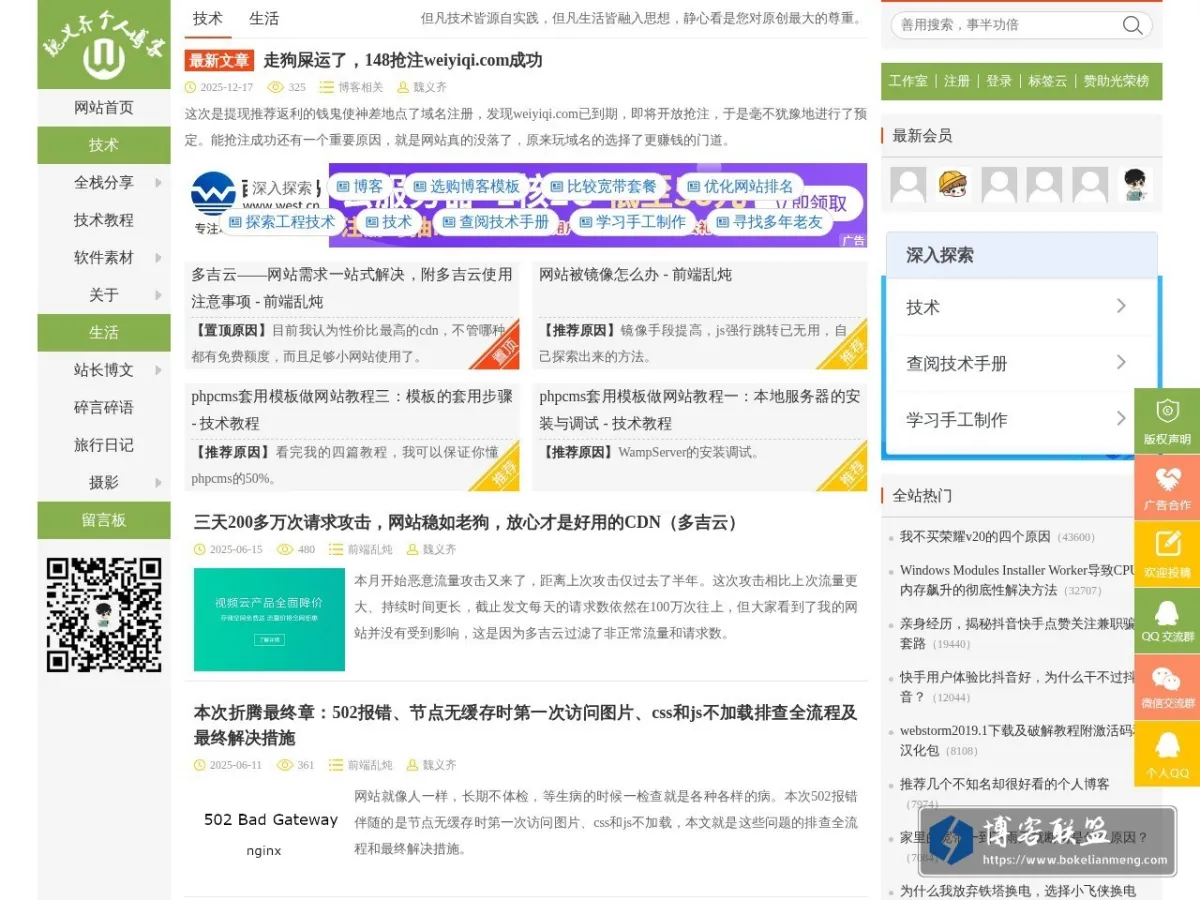The width and height of the screenshot is (1200, 900).
Task: Open hot post webstorm2019.1下载及破解教程
Action: point(1018,740)
